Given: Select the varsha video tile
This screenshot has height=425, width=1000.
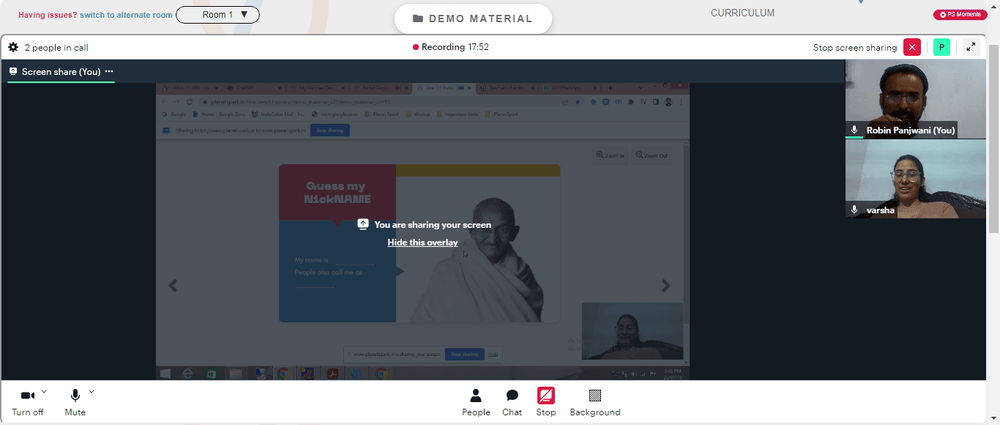Looking at the screenshot, I should pyautogui.click(x=915, y=179).
